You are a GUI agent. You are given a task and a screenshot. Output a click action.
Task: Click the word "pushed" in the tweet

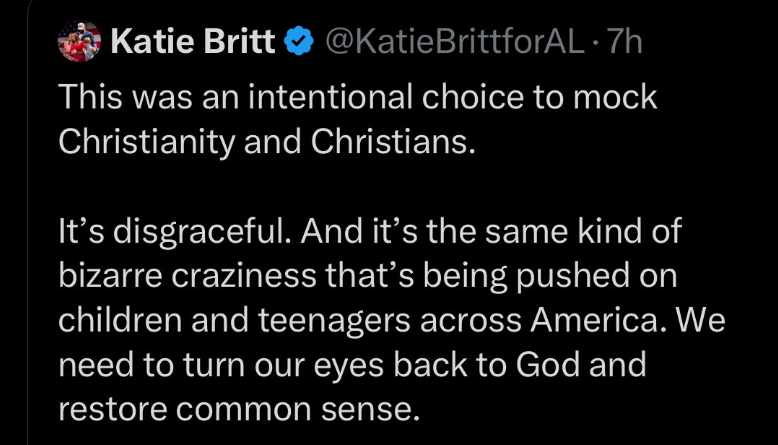(x=573, y=277)
